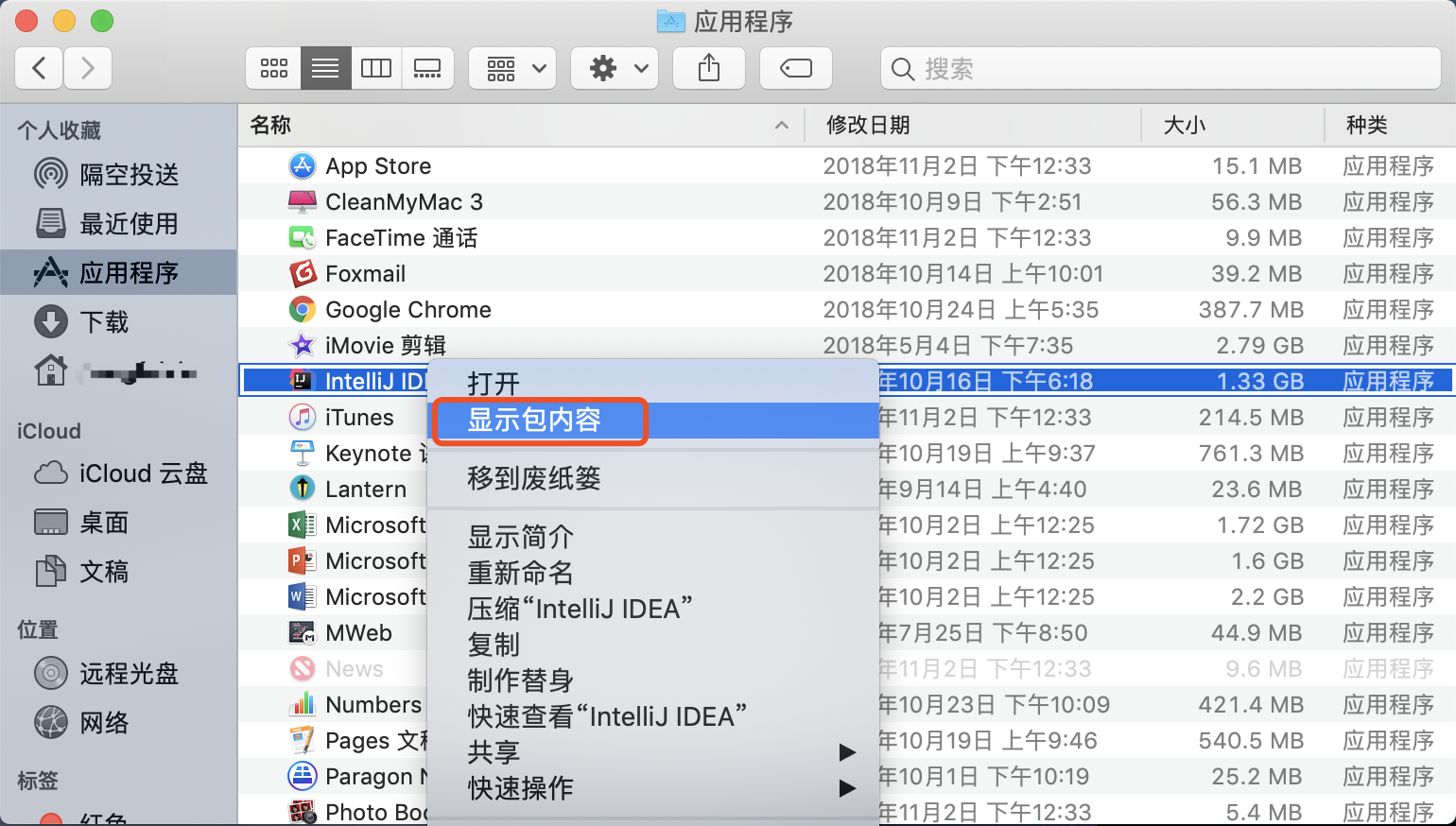The width and height of the screenshot is (1456, 826).
Task: Click the 2018年10月9日 下午2:51 date
Action: click(x=952, y=202)
